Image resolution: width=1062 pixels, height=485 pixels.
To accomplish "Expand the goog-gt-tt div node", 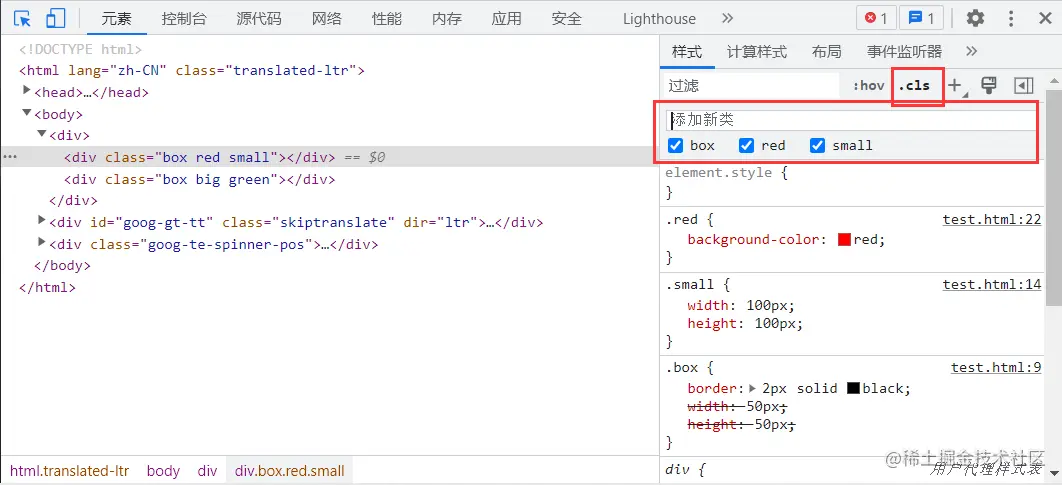I will (42, 221).
